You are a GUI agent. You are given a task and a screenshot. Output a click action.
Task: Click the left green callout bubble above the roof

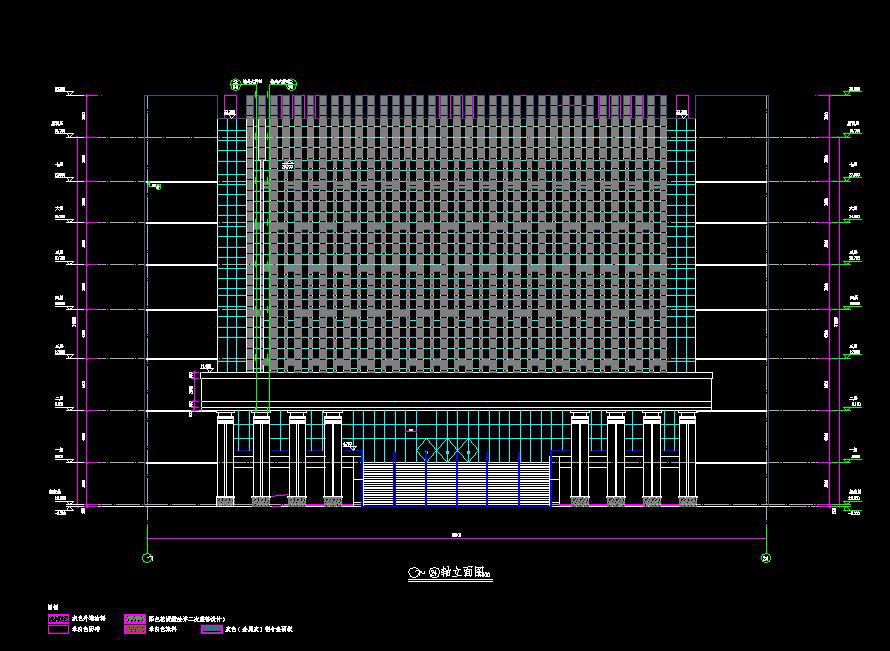point(235,82)
